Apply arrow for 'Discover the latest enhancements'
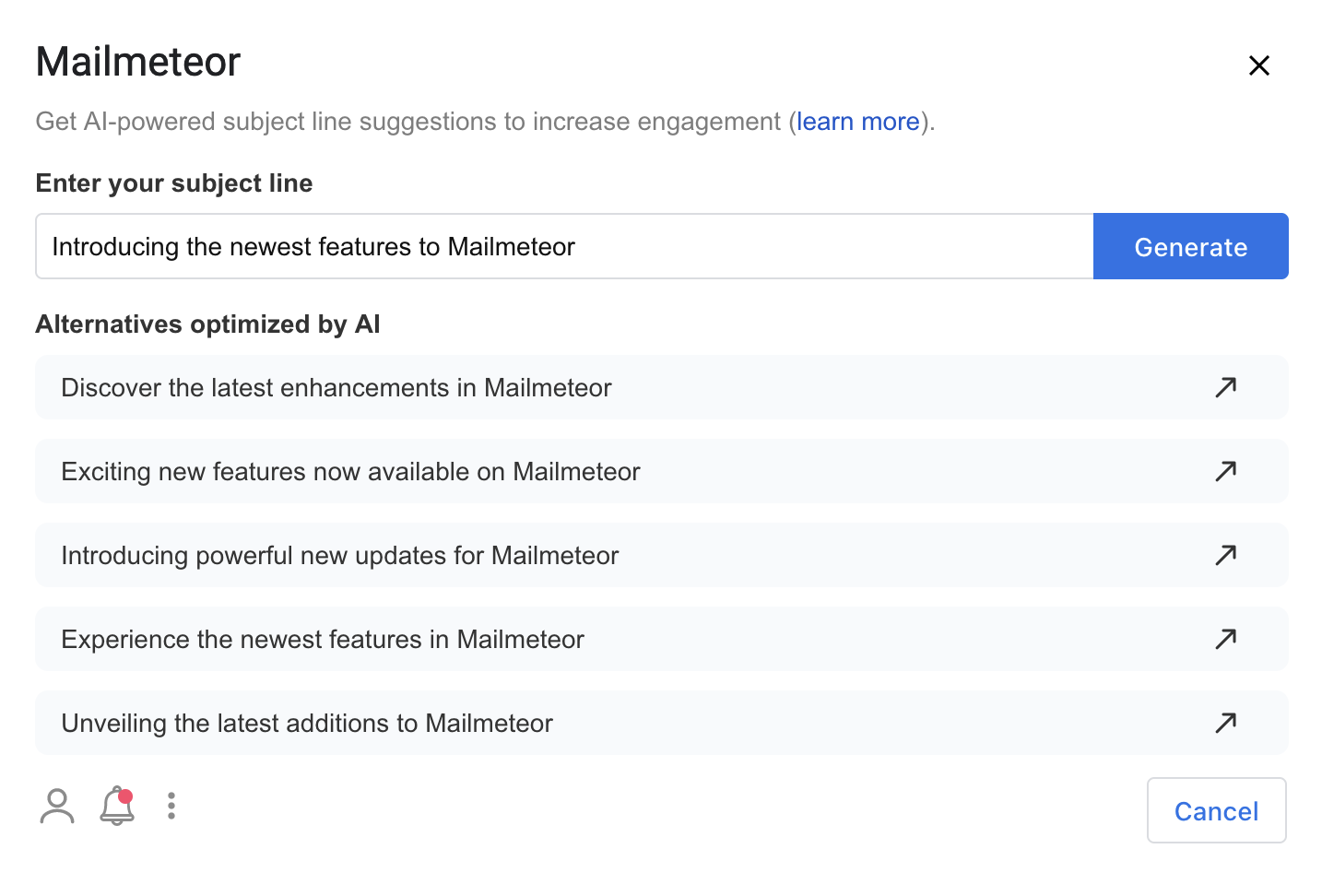 (x=1225, y=387)
